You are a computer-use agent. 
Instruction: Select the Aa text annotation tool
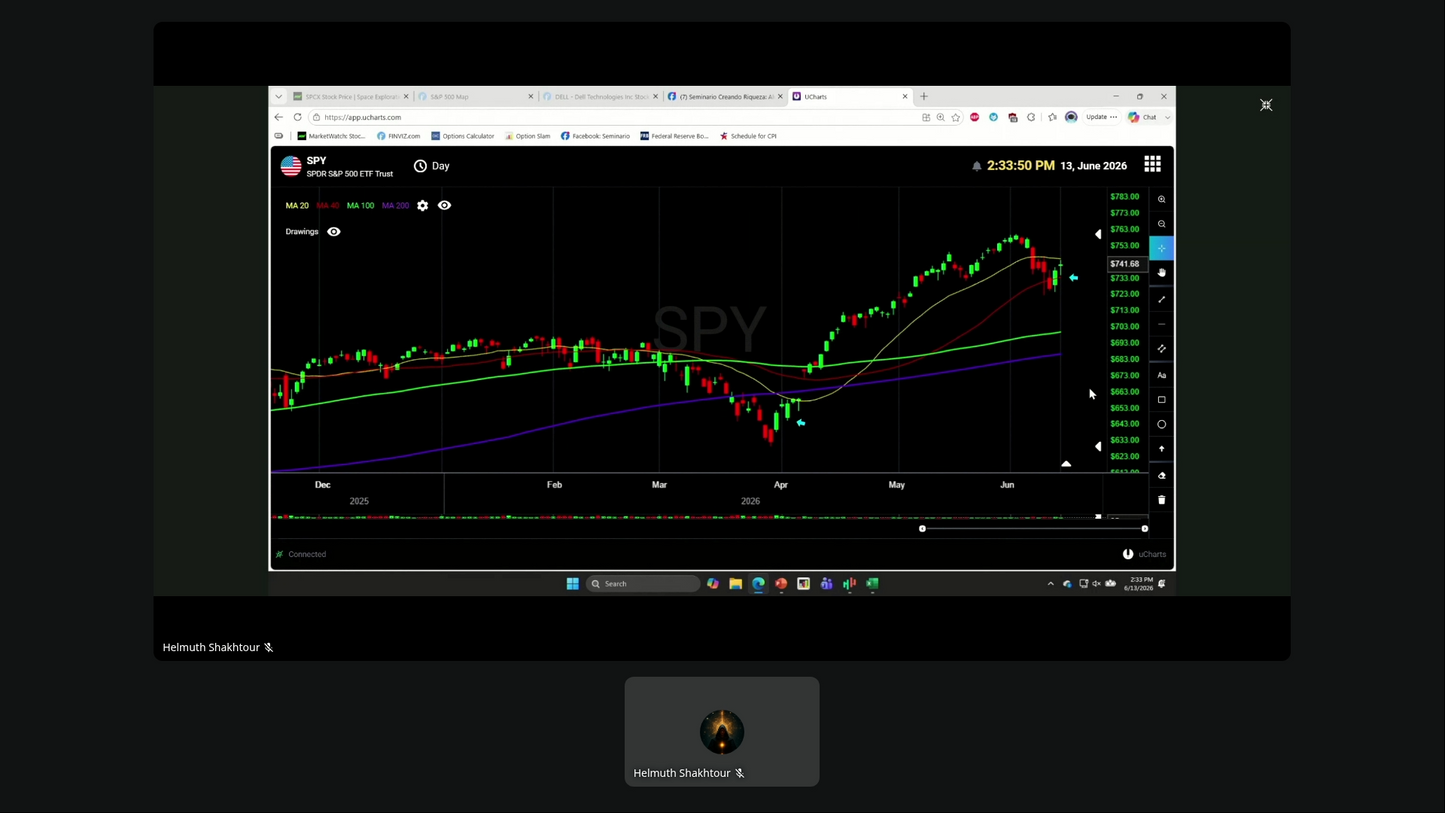pyautogui.click(x=1161, y=375)
